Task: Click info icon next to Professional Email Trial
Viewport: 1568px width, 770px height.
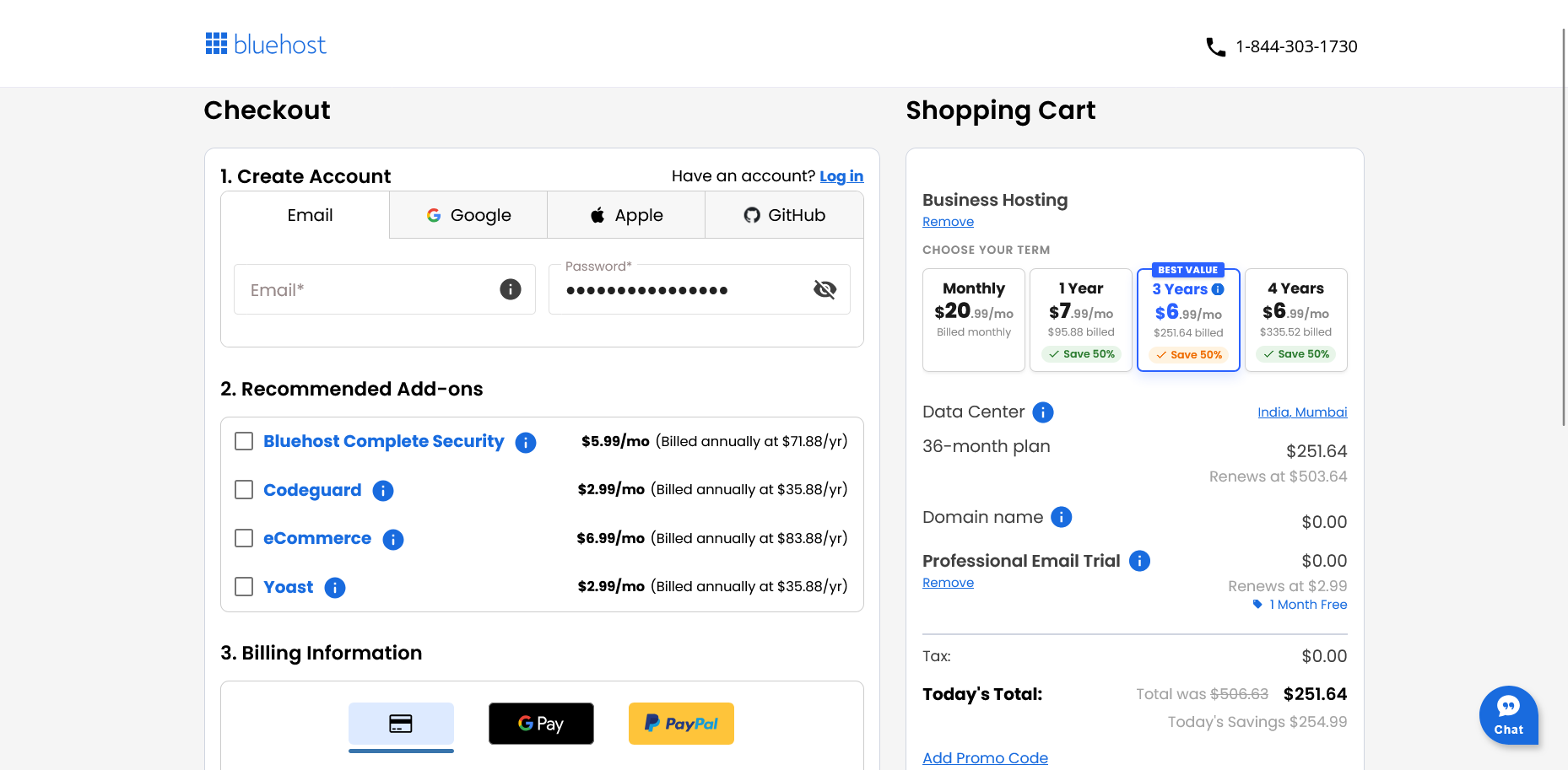Action: [x=1139, y=561]
